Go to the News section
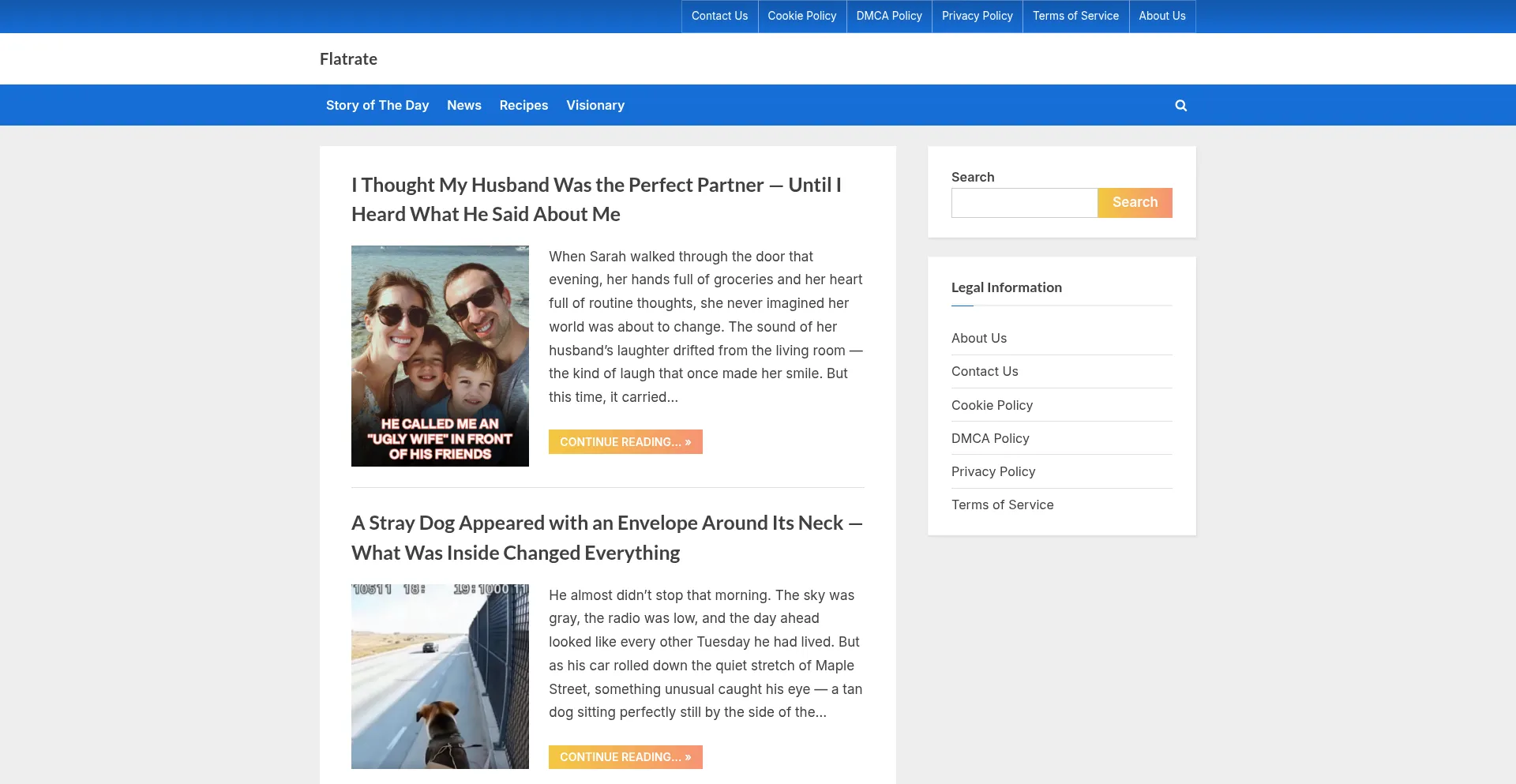The image size is (1516, 784). [x=463, y=105]
